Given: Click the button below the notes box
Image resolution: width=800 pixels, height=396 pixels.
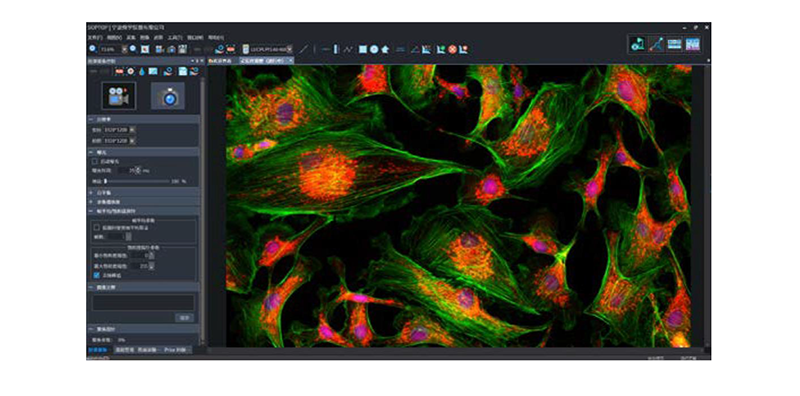Looking at the screenshot, I should [x=184, y=317].
